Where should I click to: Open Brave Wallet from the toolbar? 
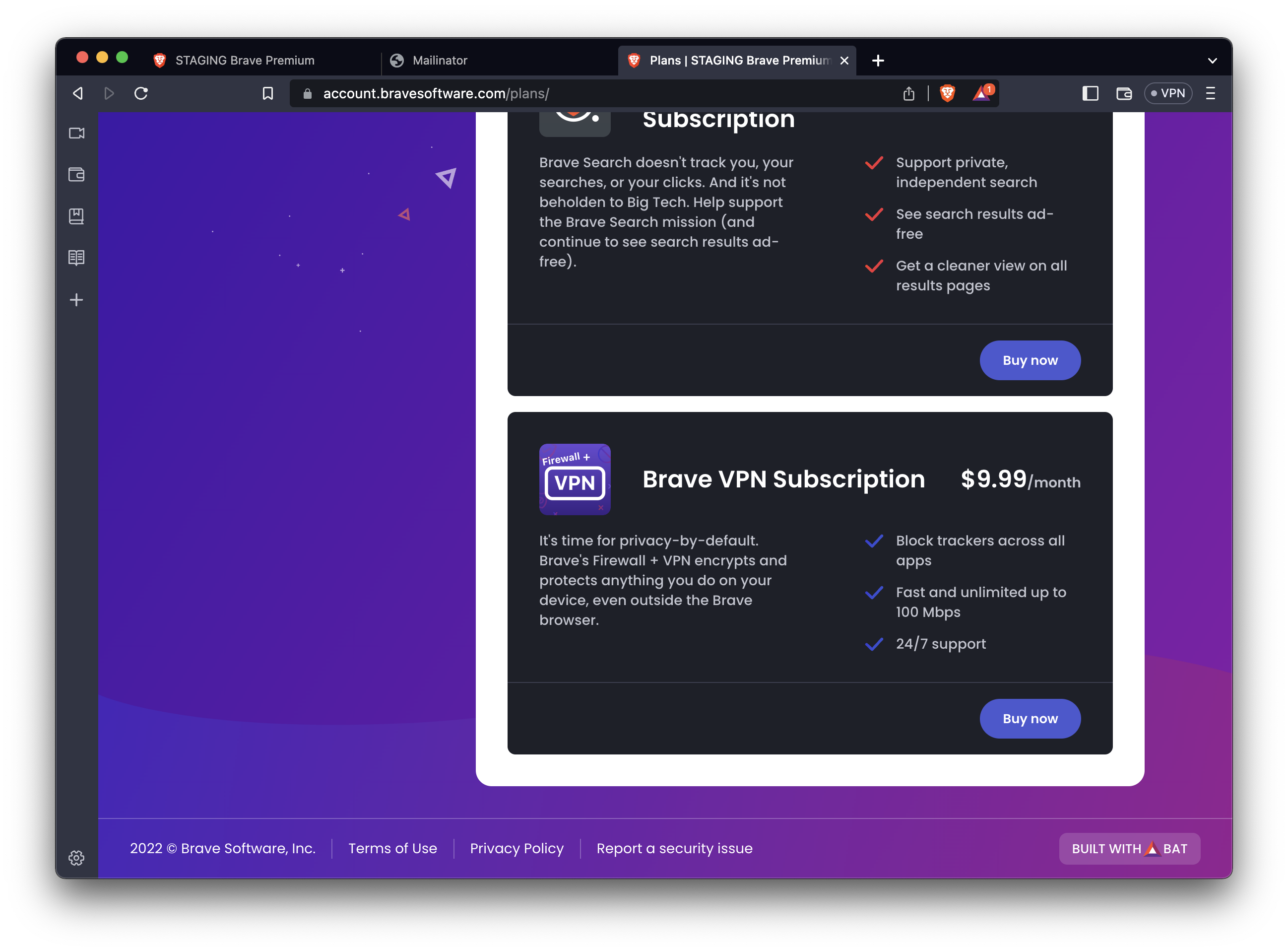1124,93
